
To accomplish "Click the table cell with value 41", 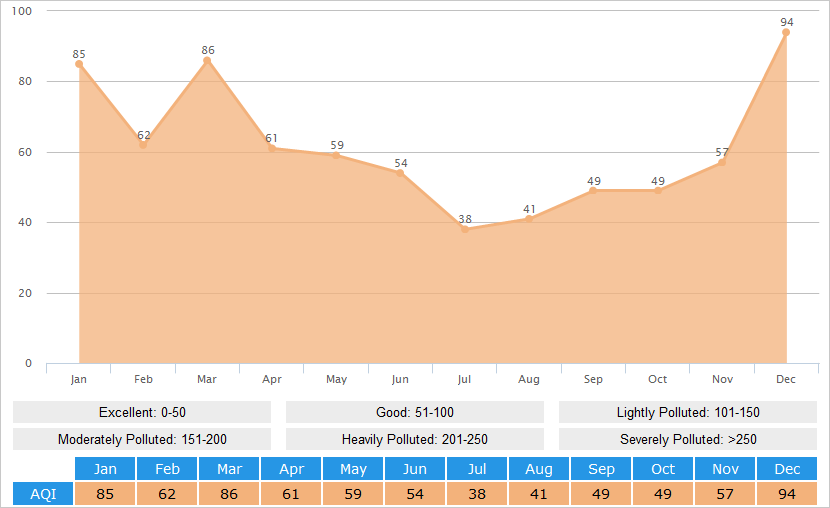I will [539, 494].
